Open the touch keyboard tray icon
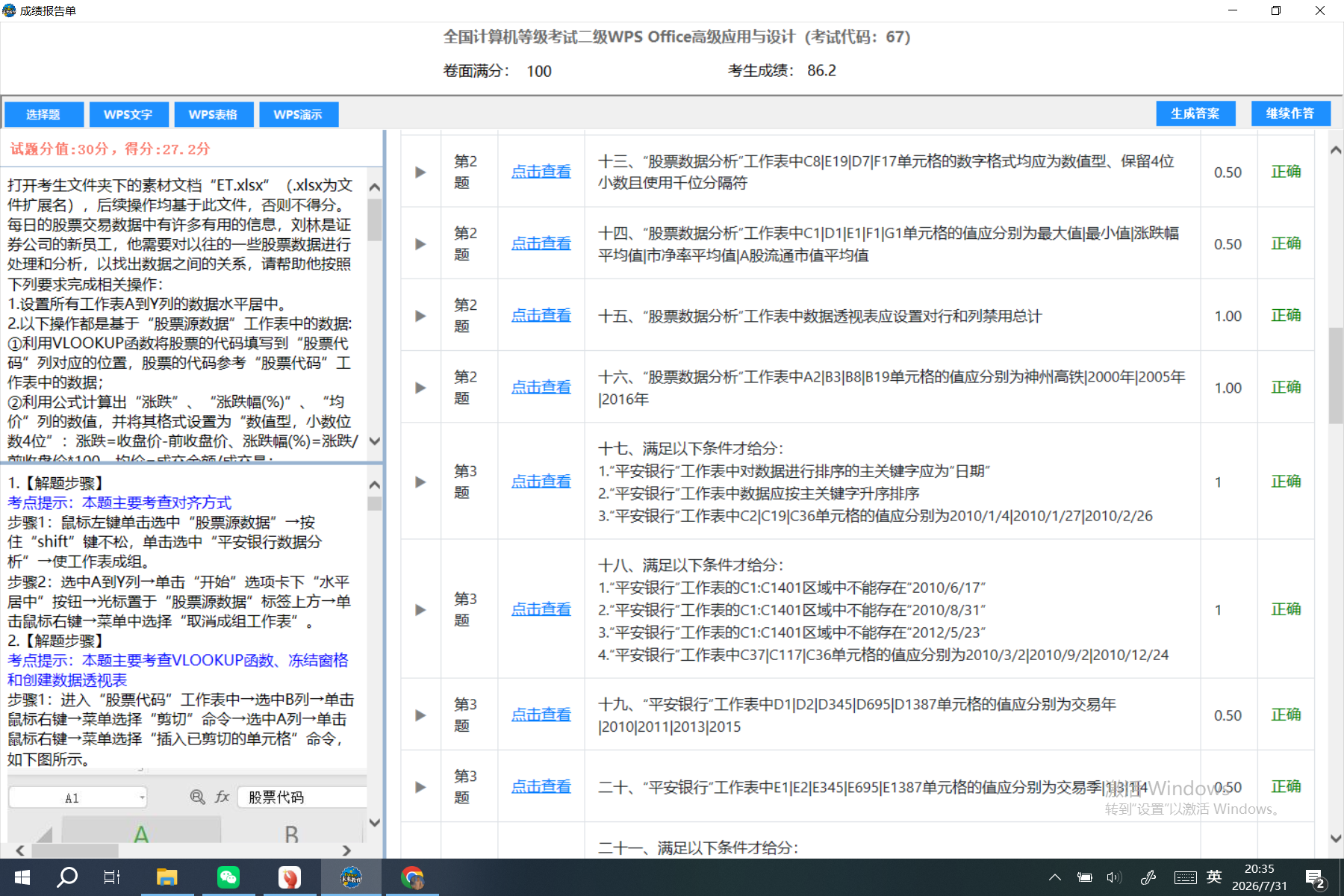Viewport: 1344px width, 896px height. [1185, 877]
